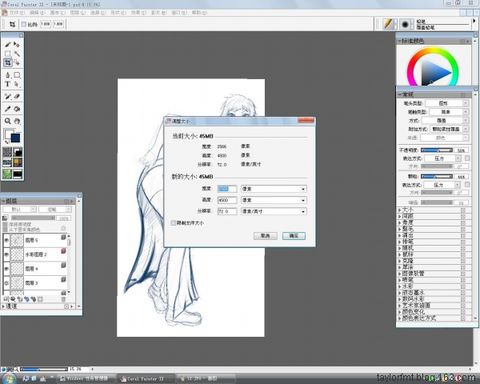Select the Pen tool

tap(8, 75)
